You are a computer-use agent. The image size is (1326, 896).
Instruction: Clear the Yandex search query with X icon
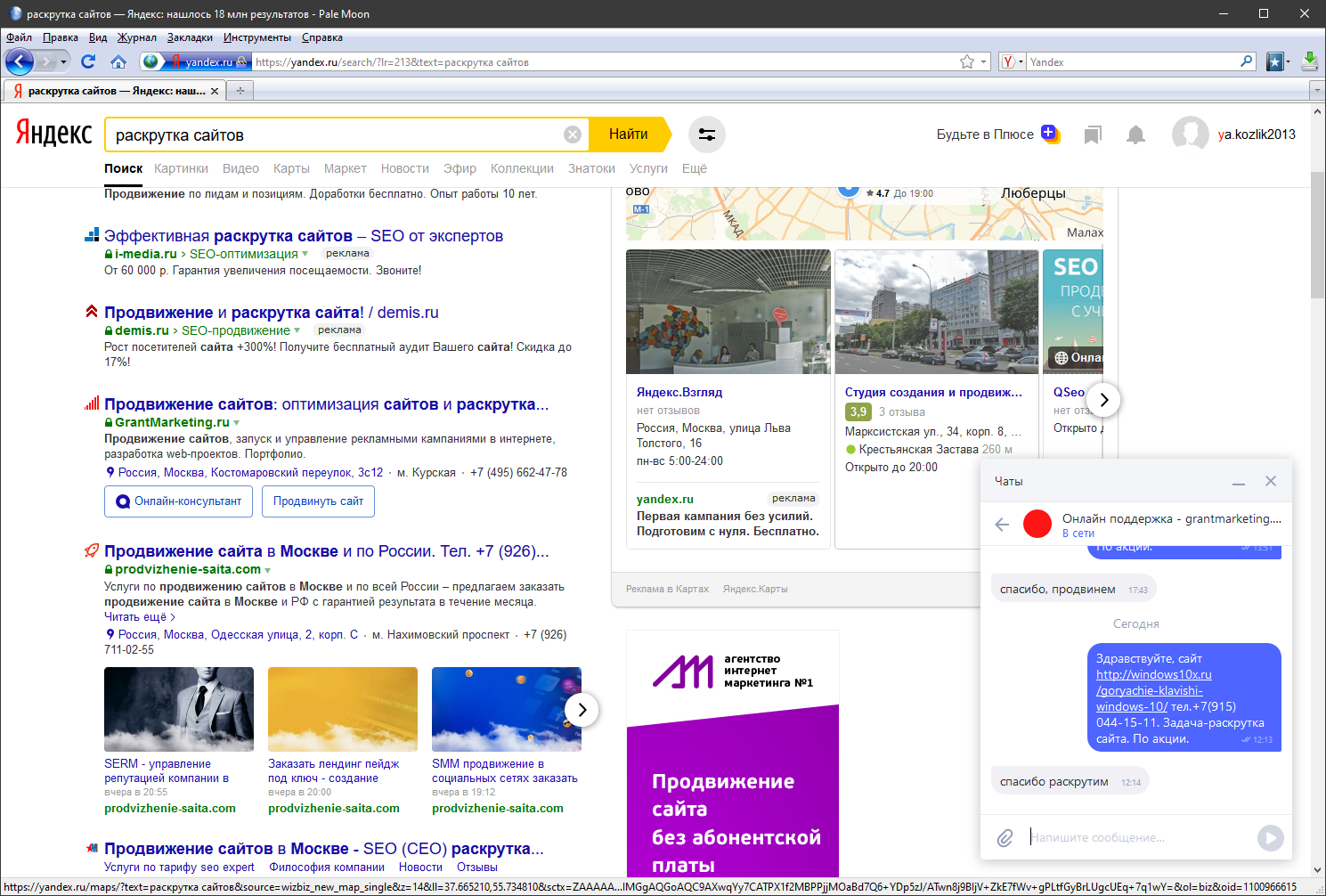point(573,134)
